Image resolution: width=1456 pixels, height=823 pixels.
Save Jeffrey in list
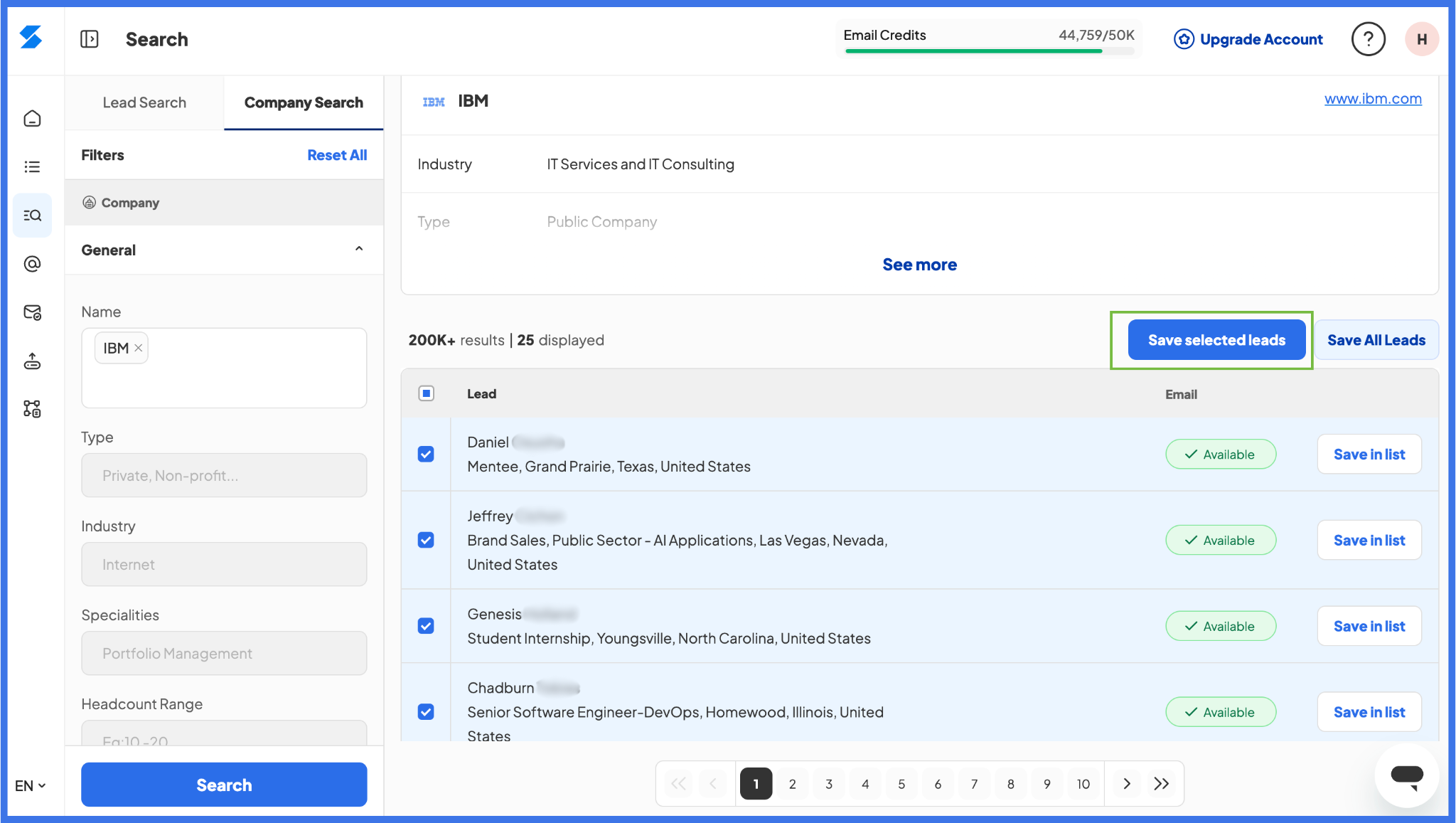click(x=1369, y=540)
